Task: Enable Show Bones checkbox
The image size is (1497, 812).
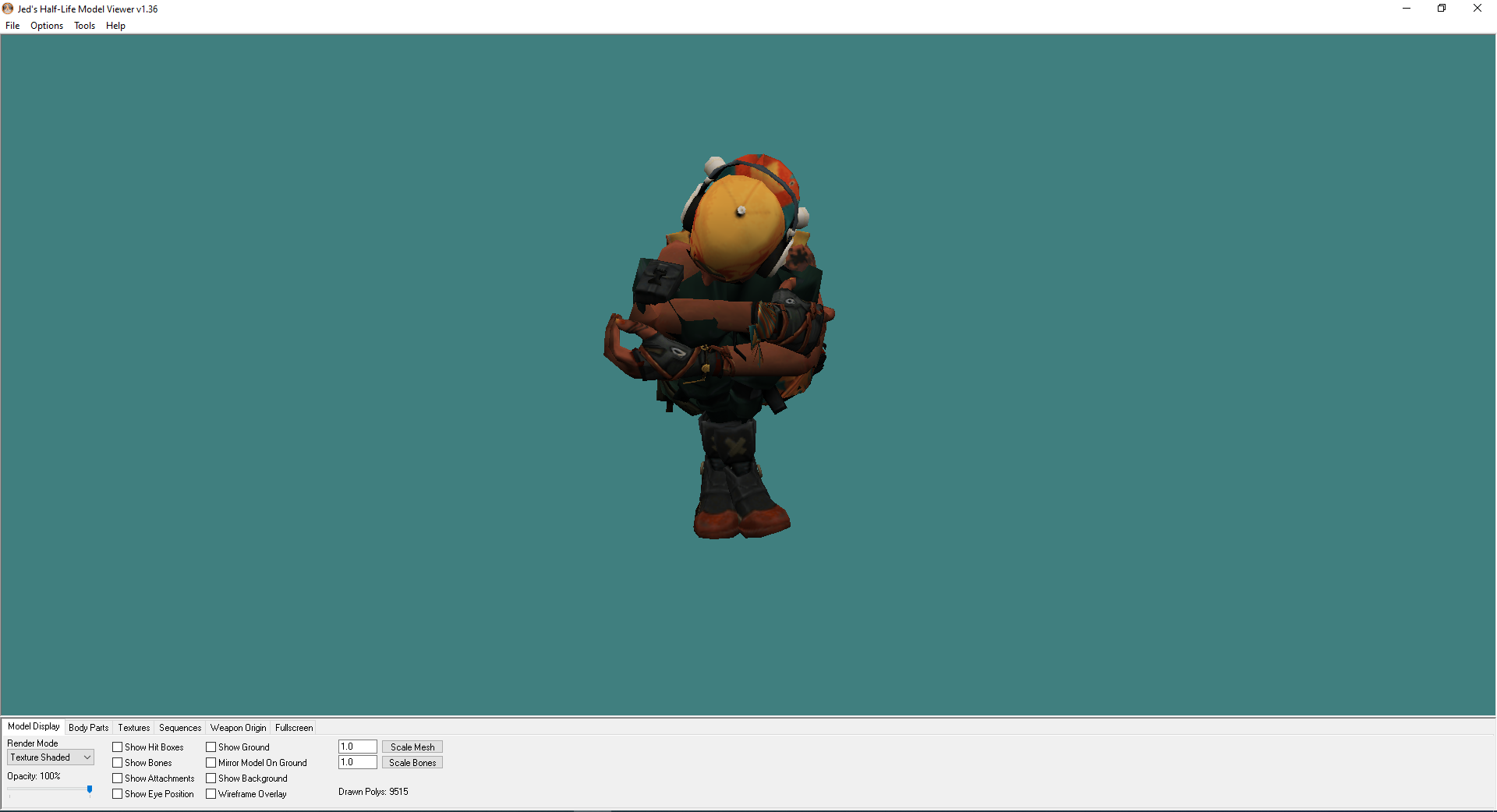Action: 118,763
